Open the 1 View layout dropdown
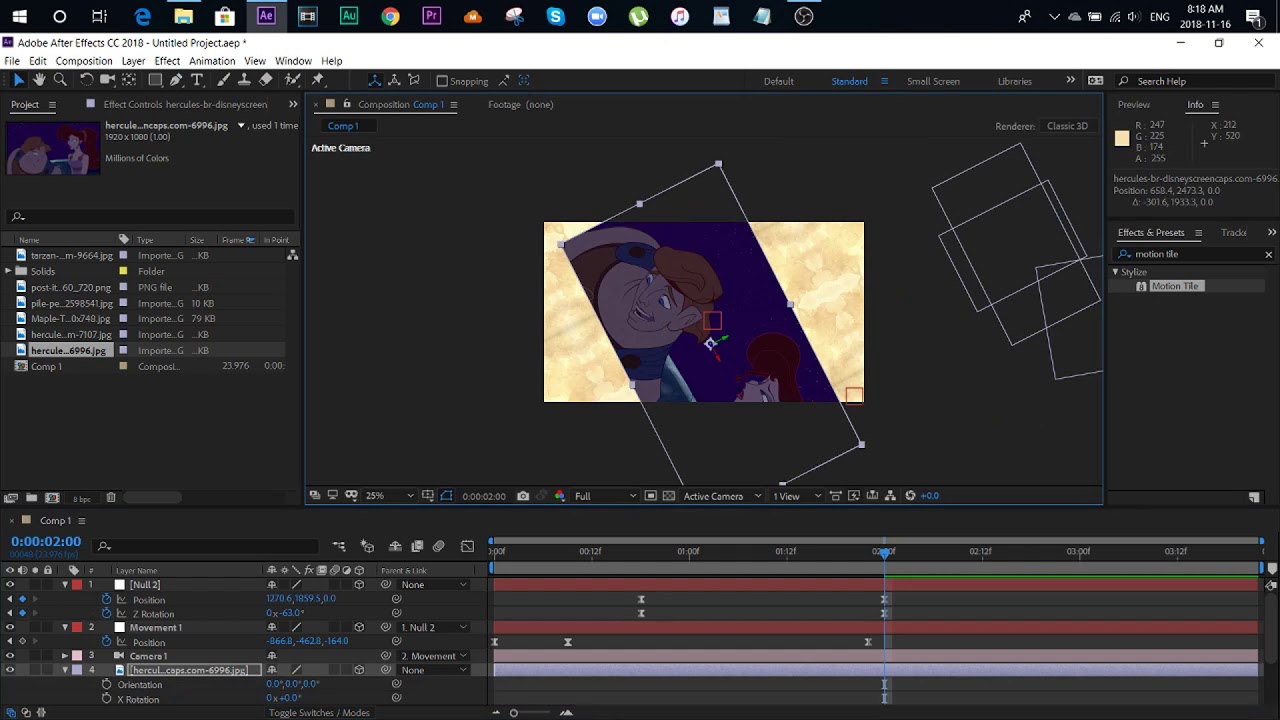1280x720 pixels. [x=797, y=496]
